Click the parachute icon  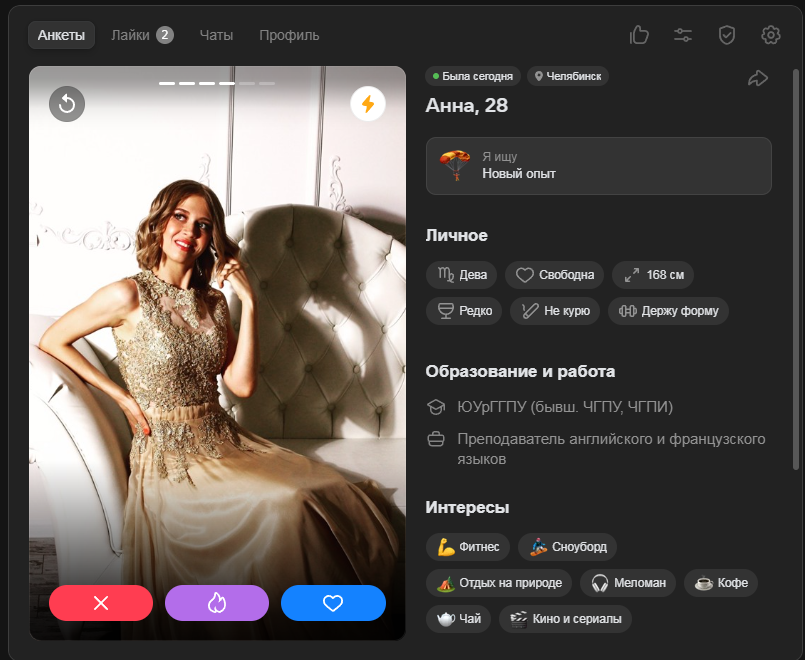tap(455, 165)
